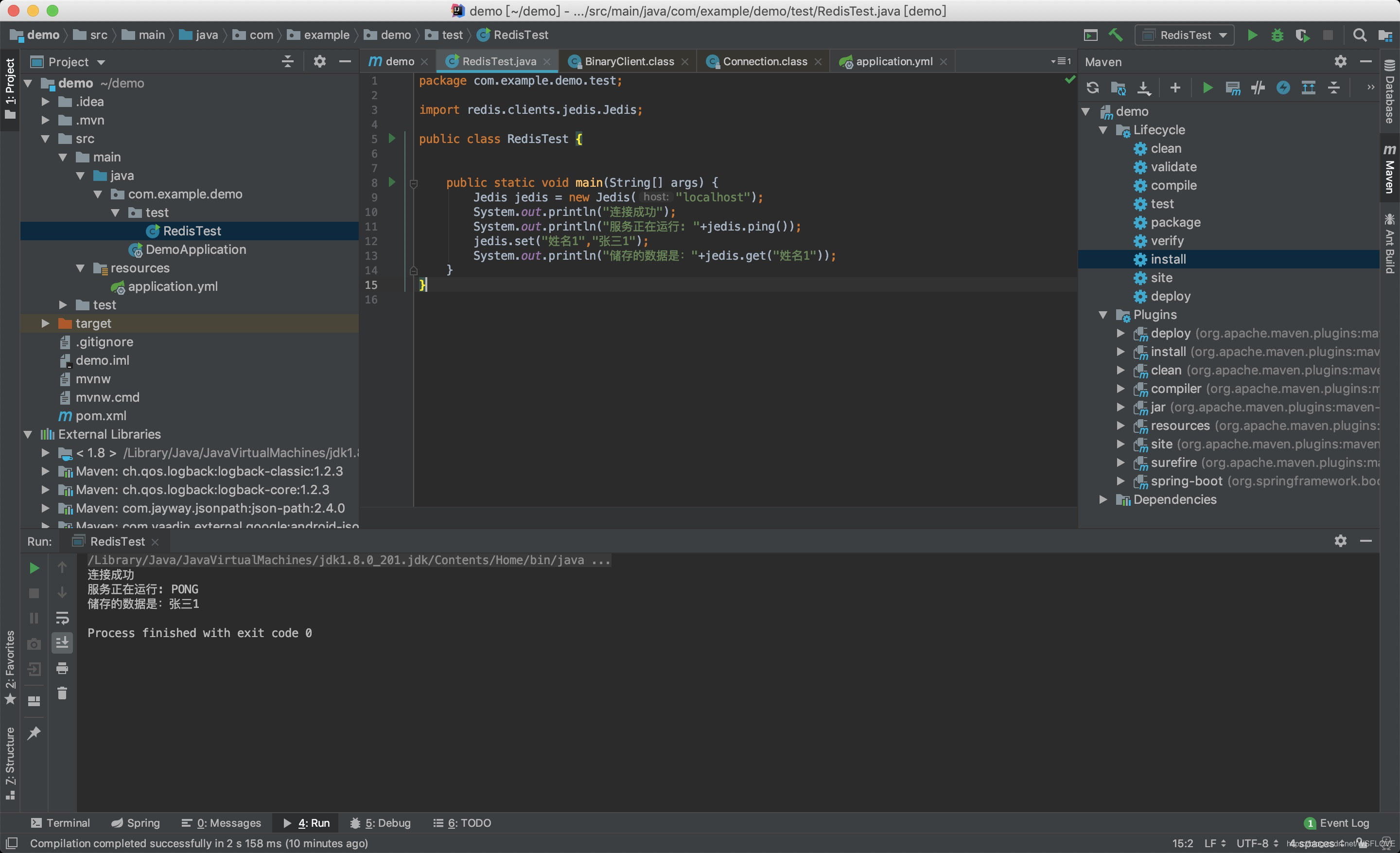Expand the .idea folder
The width and height of the screenshot is (1400, 853).
coord(46,102)
